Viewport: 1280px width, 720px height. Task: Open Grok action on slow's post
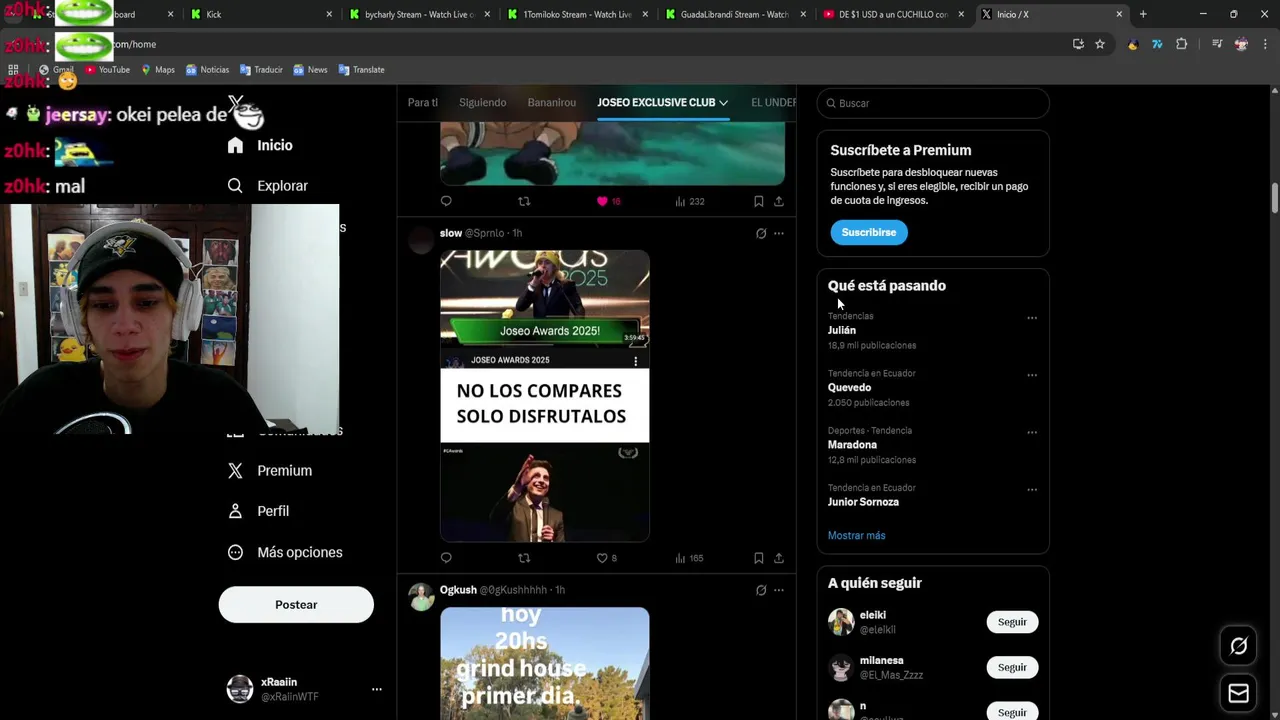[761, 233]
